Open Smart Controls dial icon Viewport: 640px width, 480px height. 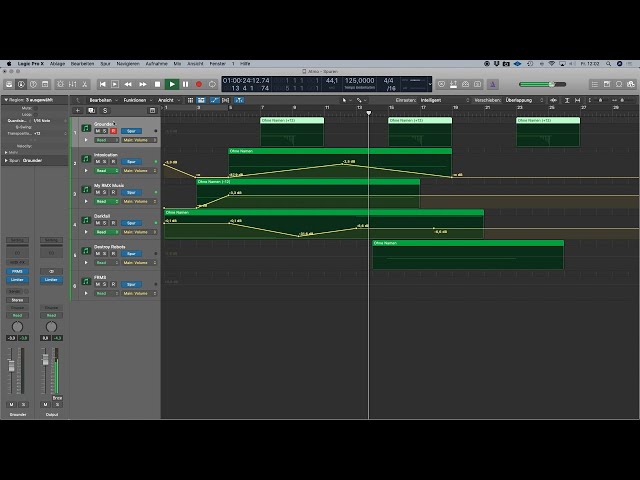(60, 84)
